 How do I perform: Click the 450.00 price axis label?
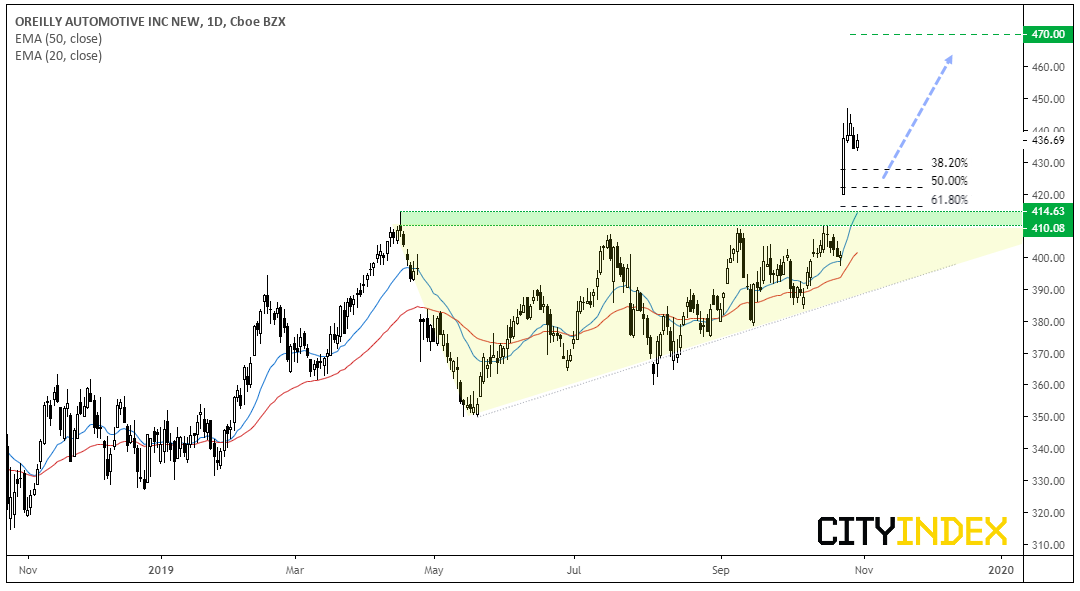tap(1048, 99)
